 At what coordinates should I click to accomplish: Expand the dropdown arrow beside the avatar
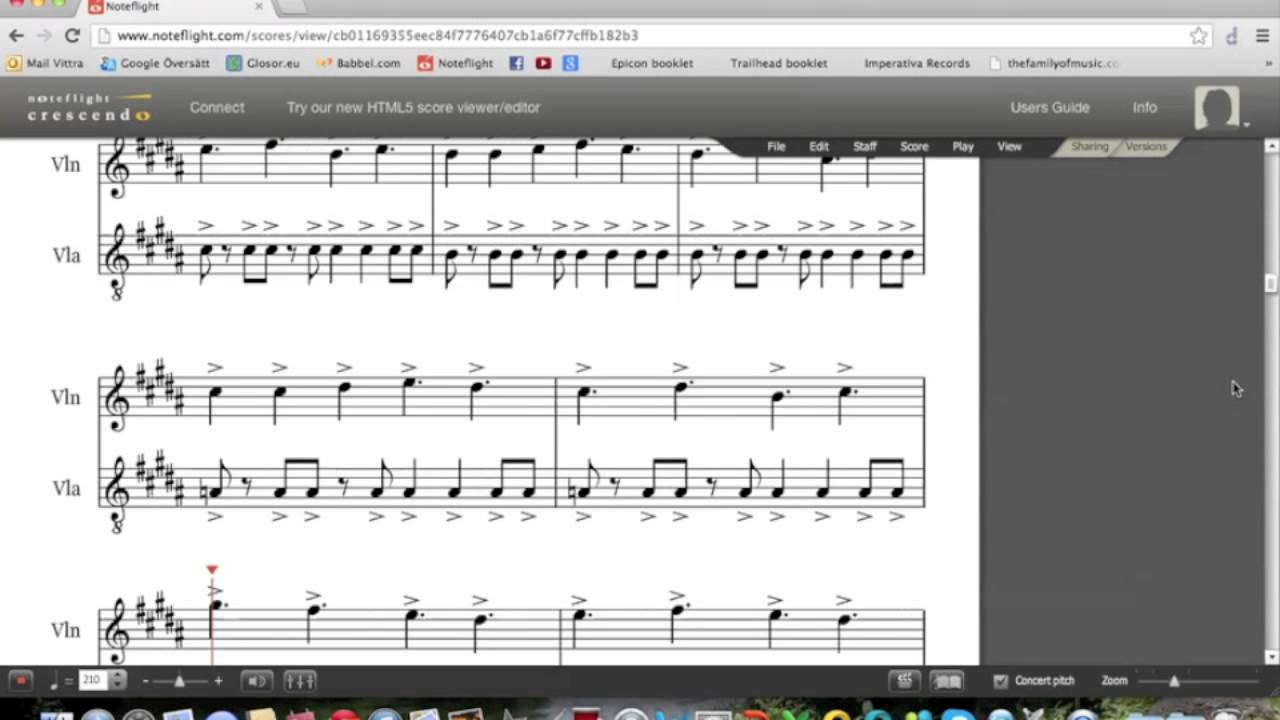click(x=1247, y=124)
